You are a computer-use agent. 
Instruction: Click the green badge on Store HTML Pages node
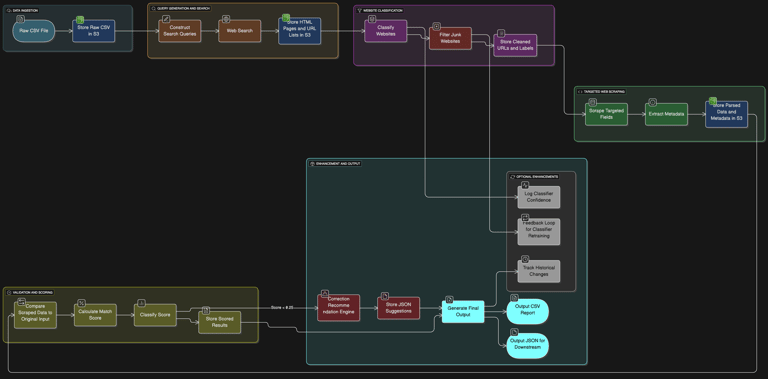[x=286, y=18]
